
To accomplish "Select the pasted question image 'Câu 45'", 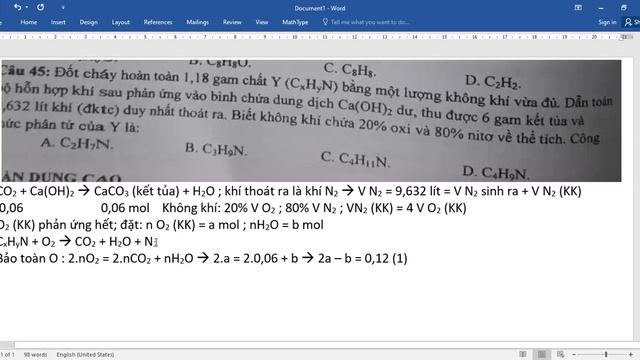I will click(311, 121).
